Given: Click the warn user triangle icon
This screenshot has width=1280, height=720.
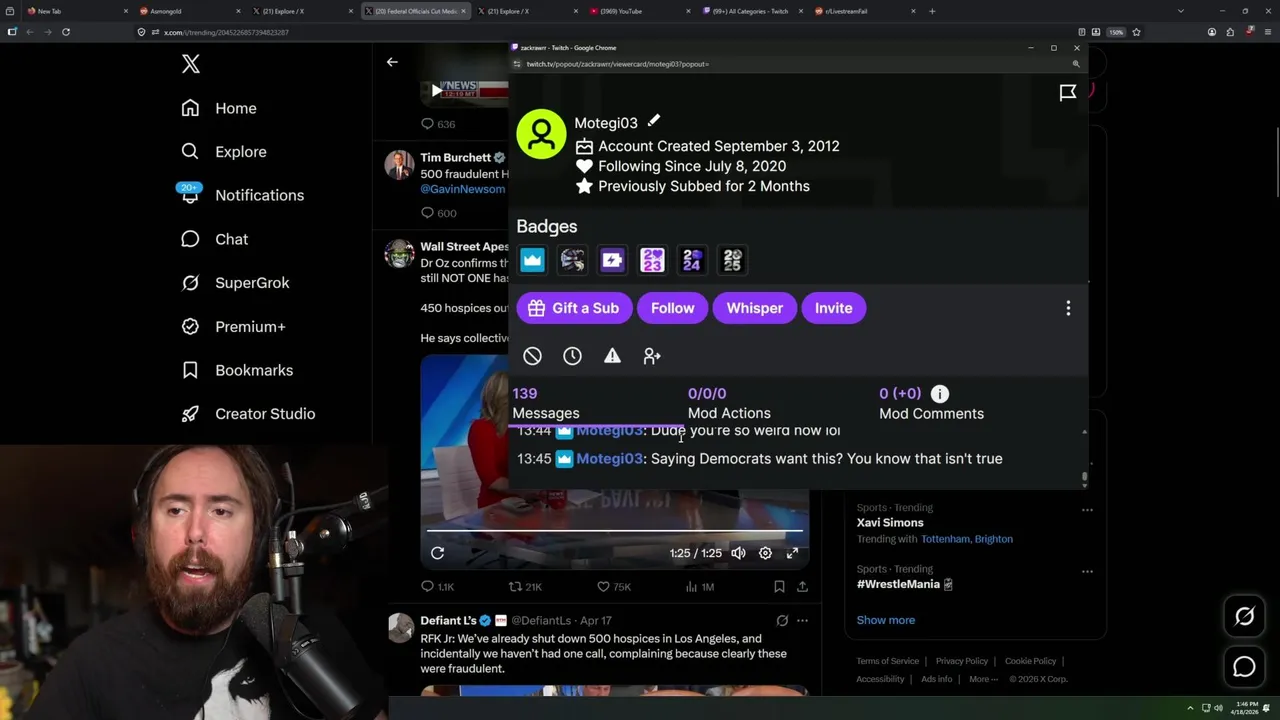Looking at the screenshot, I should [612, 356].
